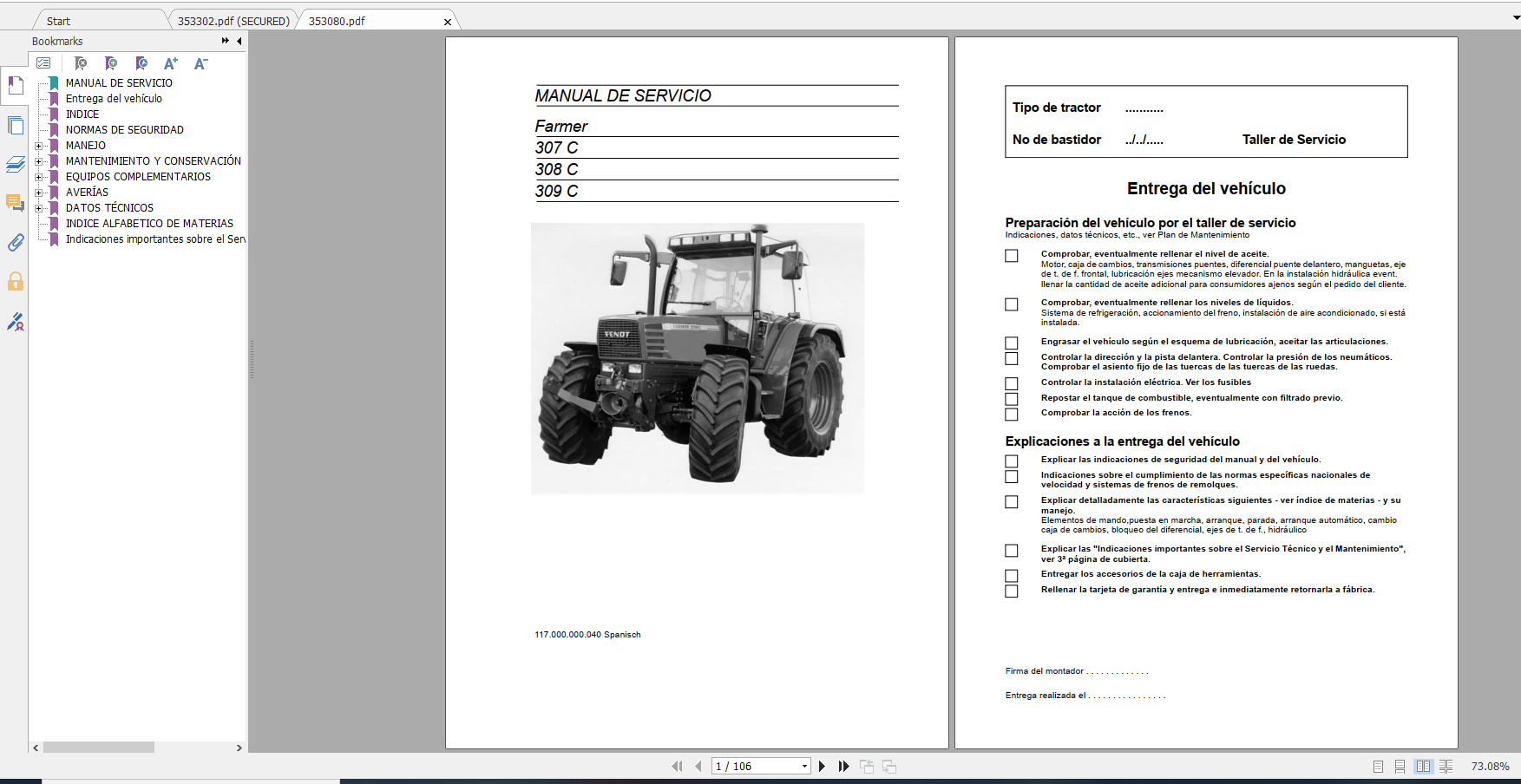The image size is (1521, 784).
Task: Click the 73.08% zoom level
Action: 1490,766
